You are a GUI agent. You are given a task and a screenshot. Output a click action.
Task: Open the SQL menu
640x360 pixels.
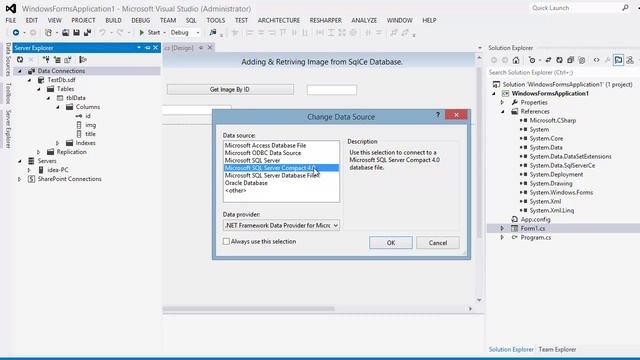click(x=191, y=20)
